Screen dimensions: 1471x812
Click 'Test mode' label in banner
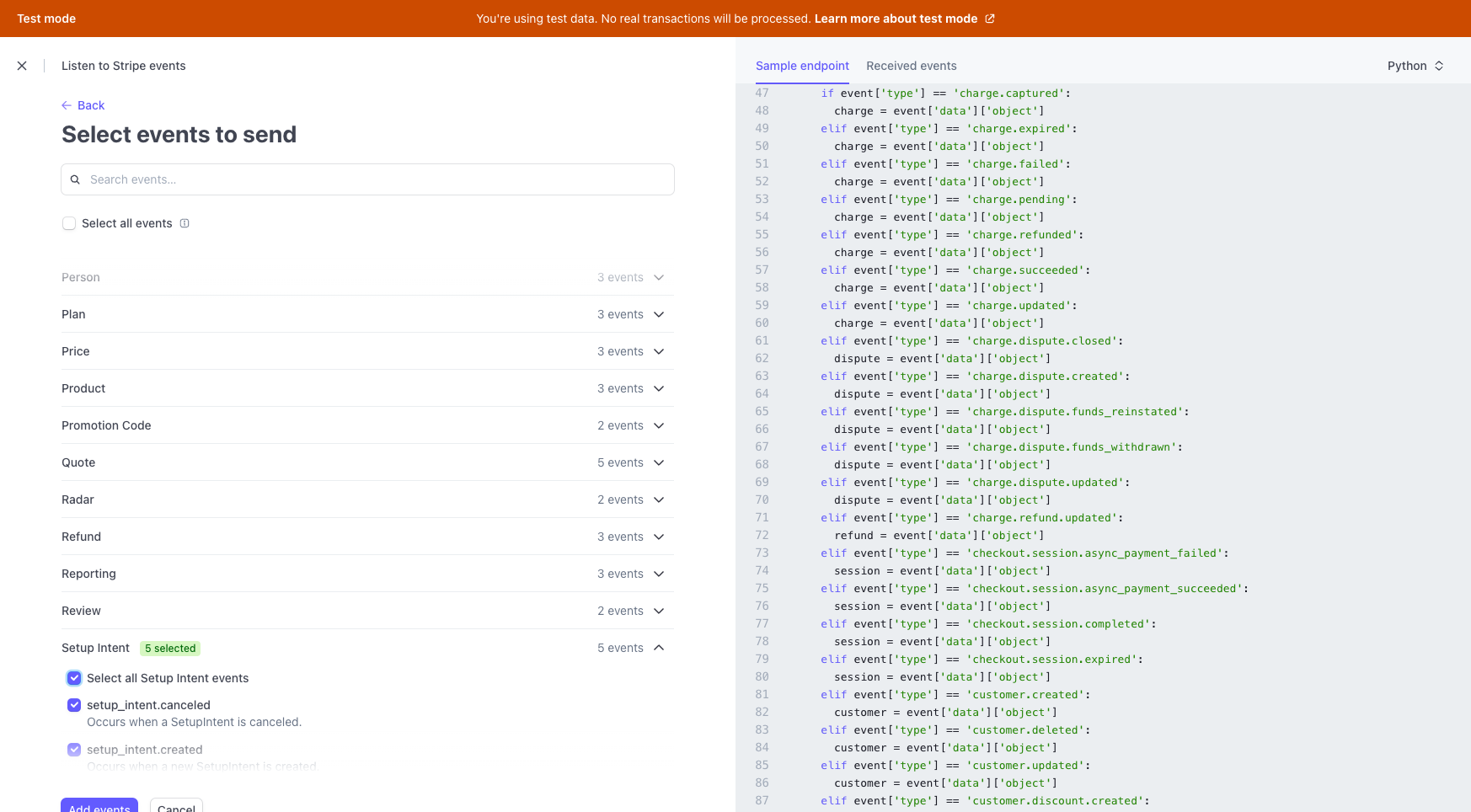[46, 19]
